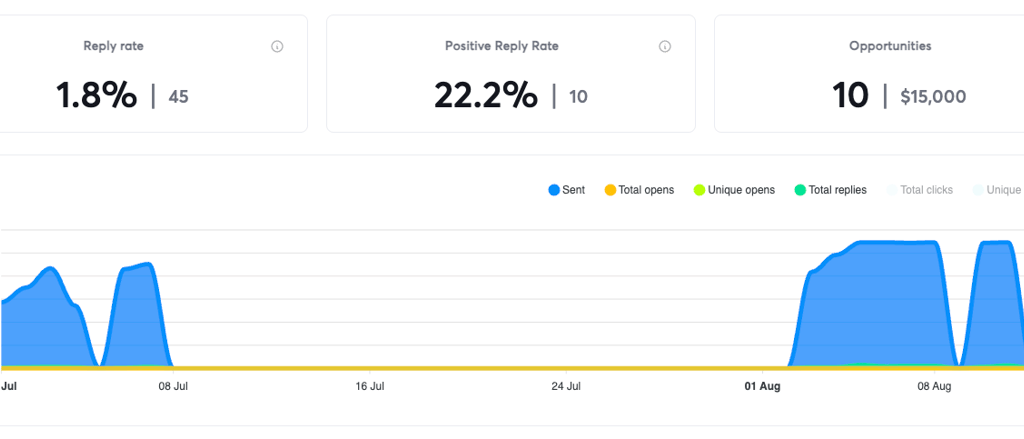Enable the Total clicks legend series
The image size is (1024, 439).
pyautogui.click(x=920, y=190)
